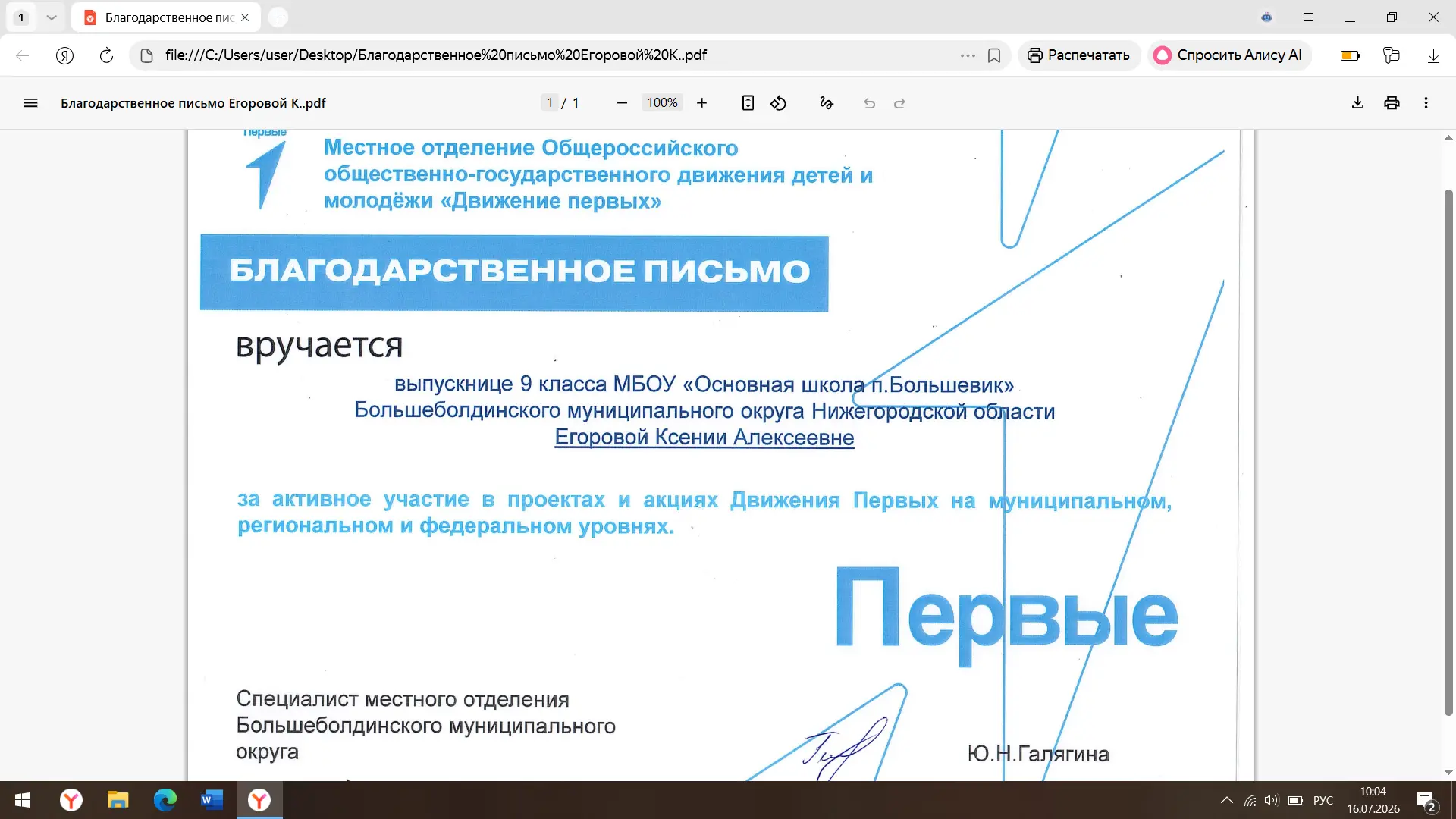Click the name Егоровой Ксении Алексеевне
Viewport: 1456px width, 819px height.
pos(704,438)
